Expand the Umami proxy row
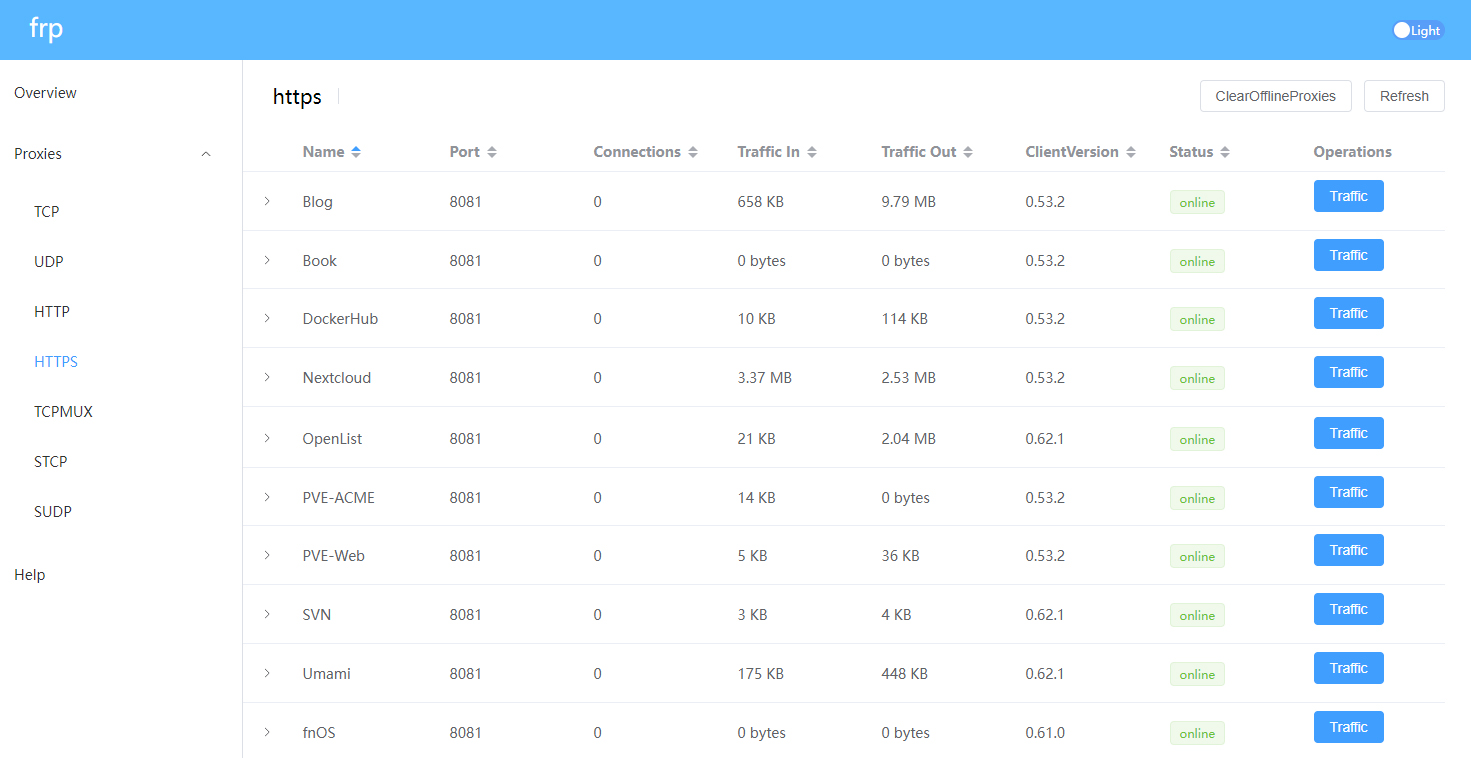The image size is (1471, 758). point(267,673)
